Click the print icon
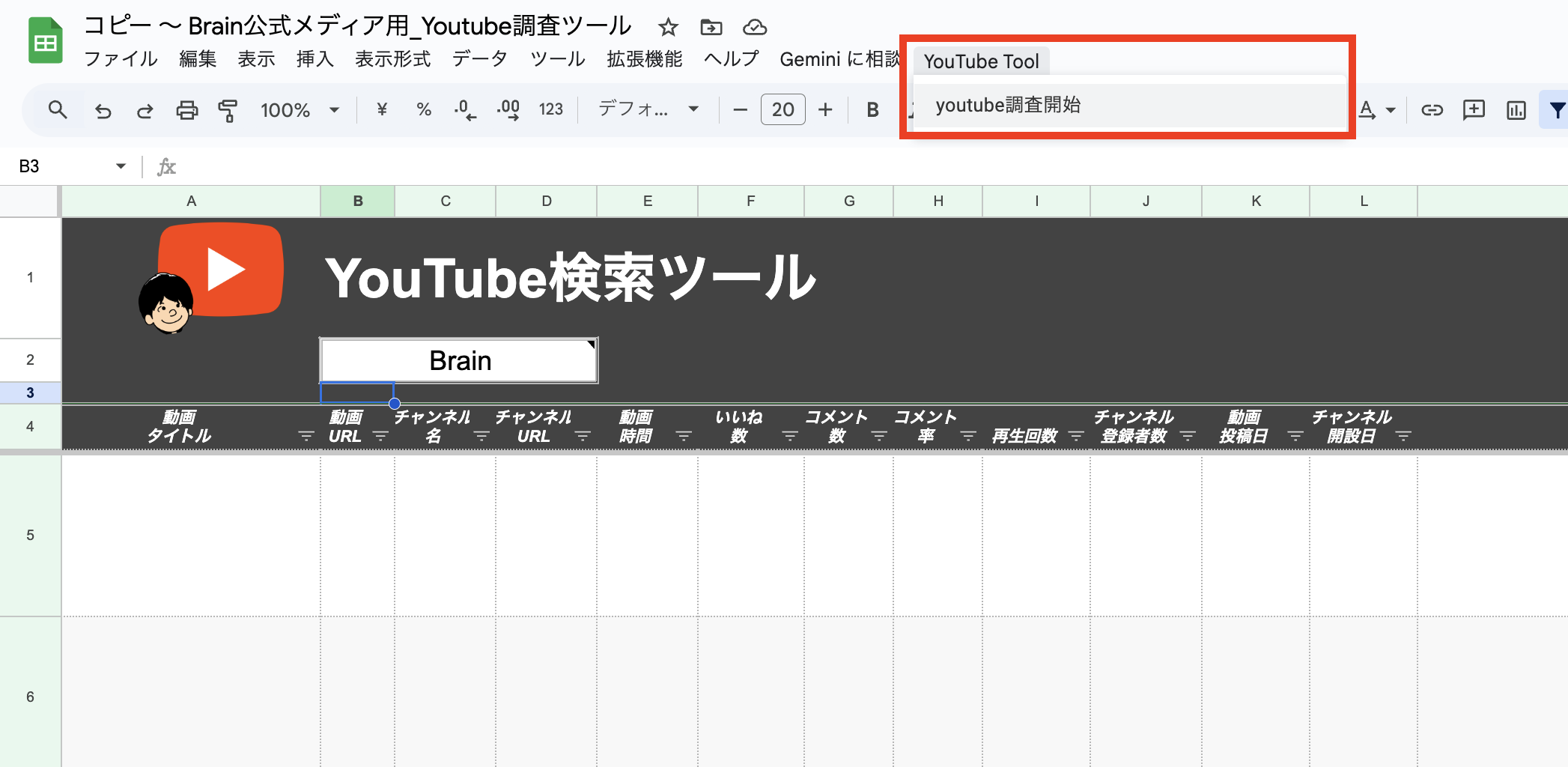The height and width of the screenshot is (767, 1568). pyautogui.click(x=186, y=110)
